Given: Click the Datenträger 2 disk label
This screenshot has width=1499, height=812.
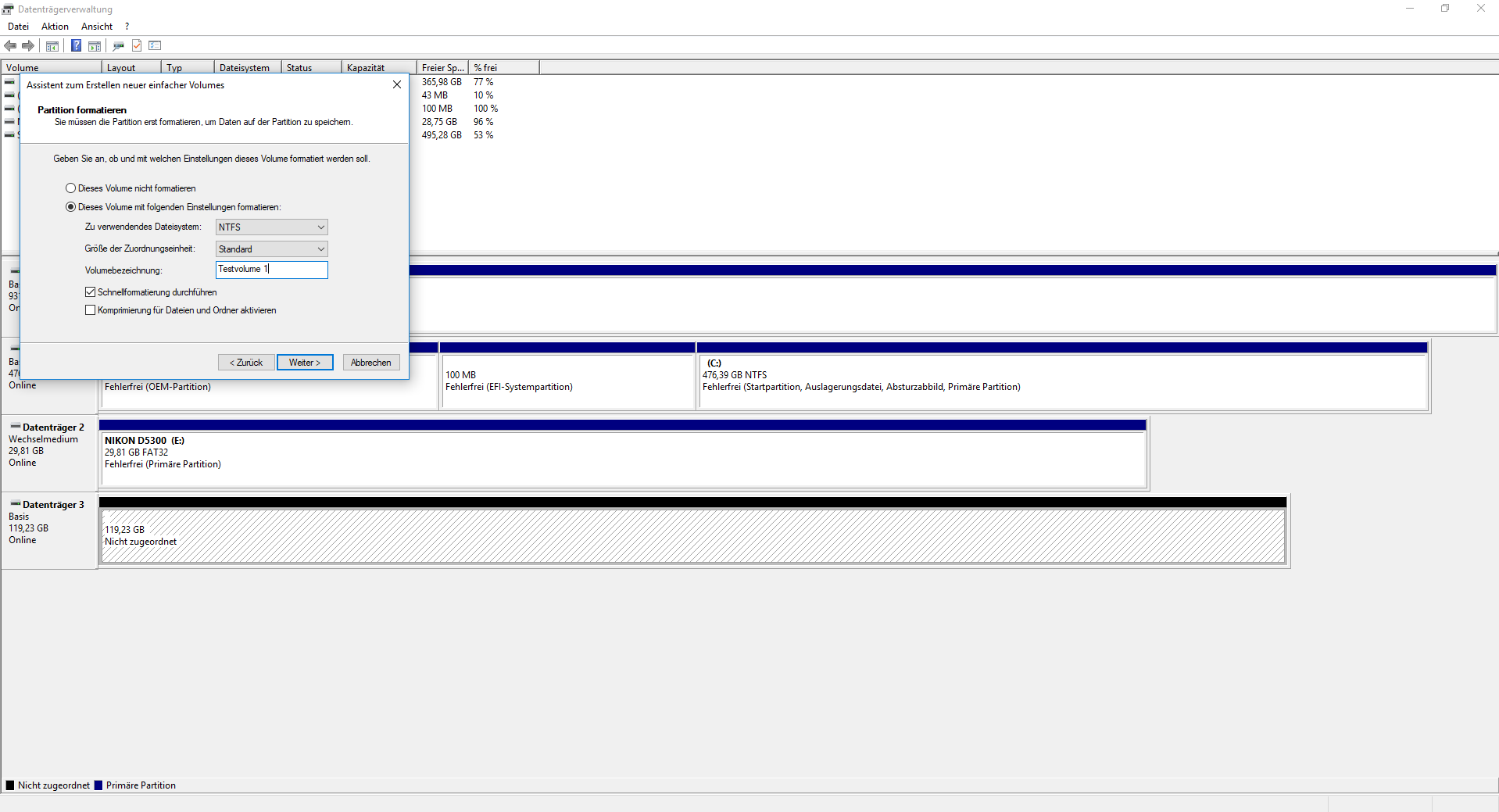Looking at the screenshot, I should coord(53,427).
